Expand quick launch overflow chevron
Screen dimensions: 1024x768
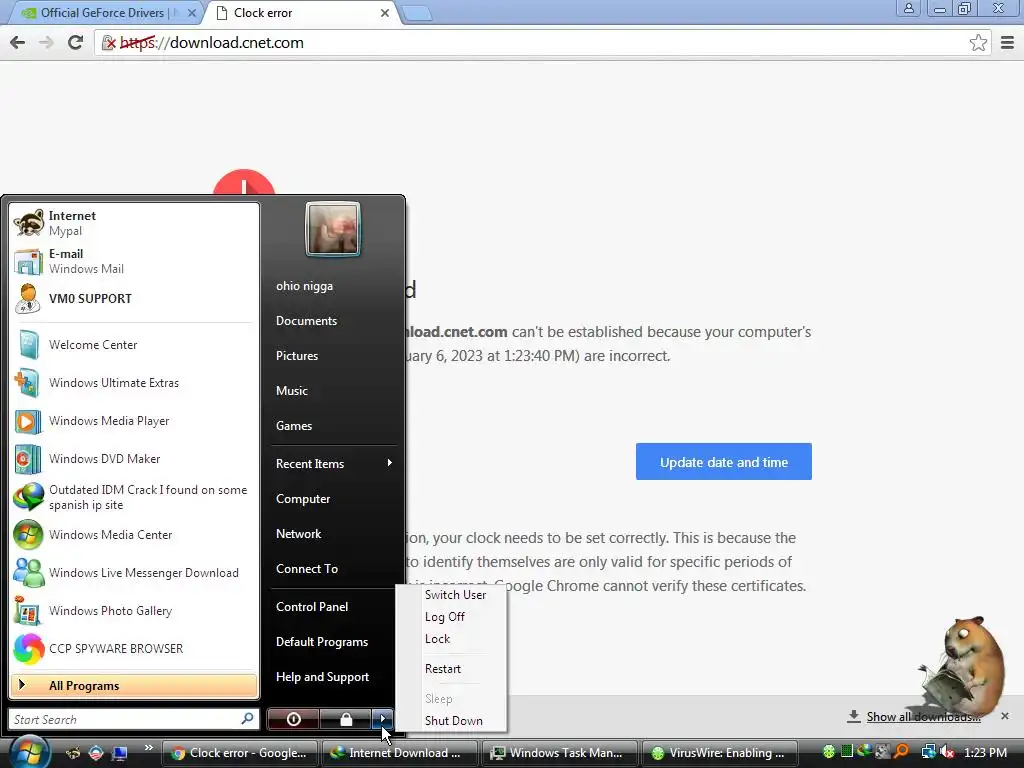(x=148, y=748)
